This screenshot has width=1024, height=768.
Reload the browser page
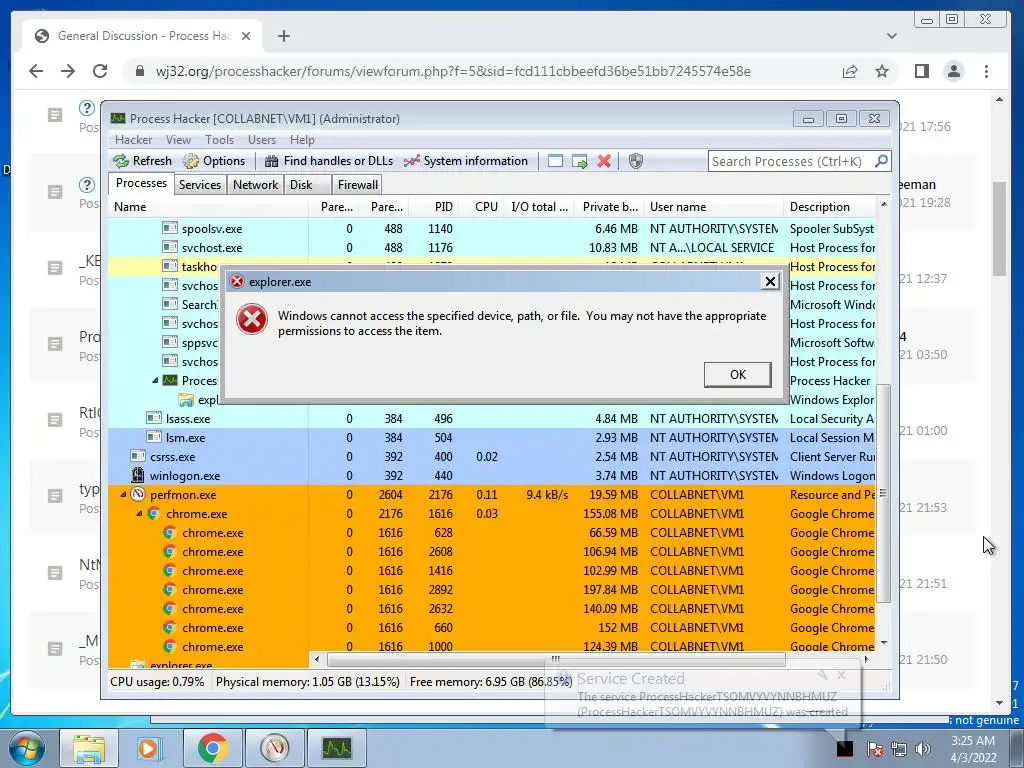click(x=100, y=71)
